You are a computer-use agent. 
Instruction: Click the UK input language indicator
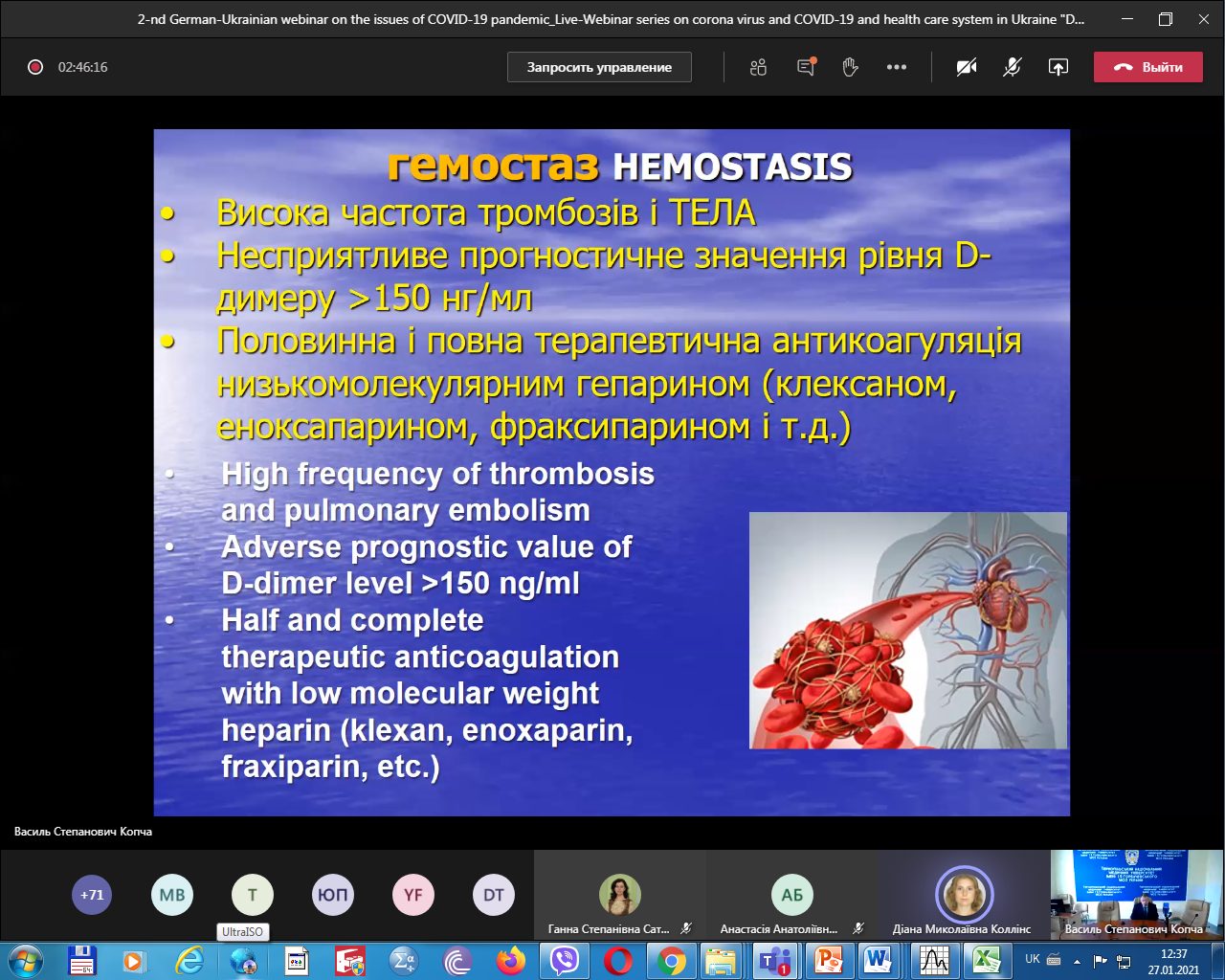click(1033, 959)
